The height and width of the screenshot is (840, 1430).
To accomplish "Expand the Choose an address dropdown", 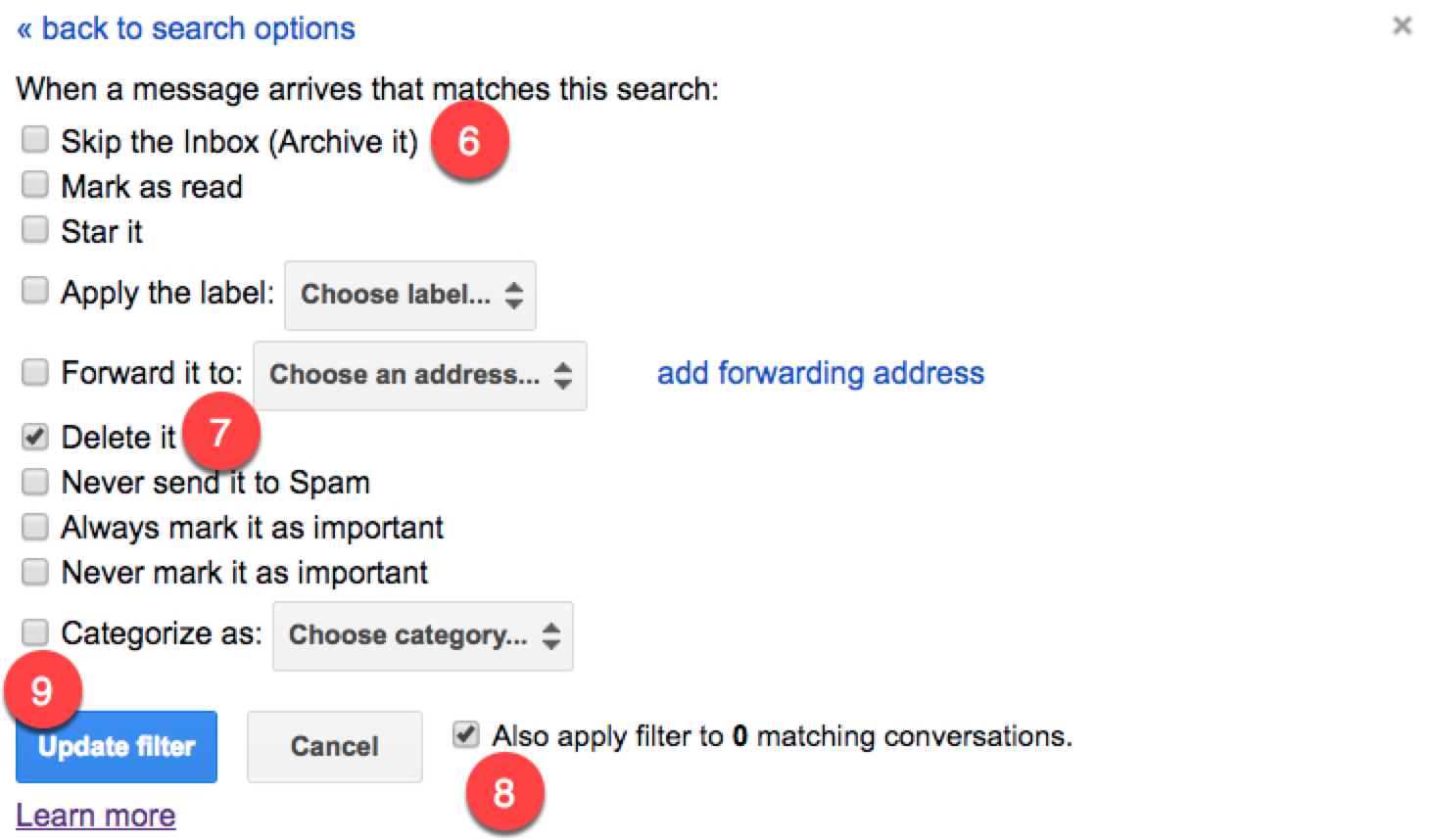I will [x=419, y=375].
